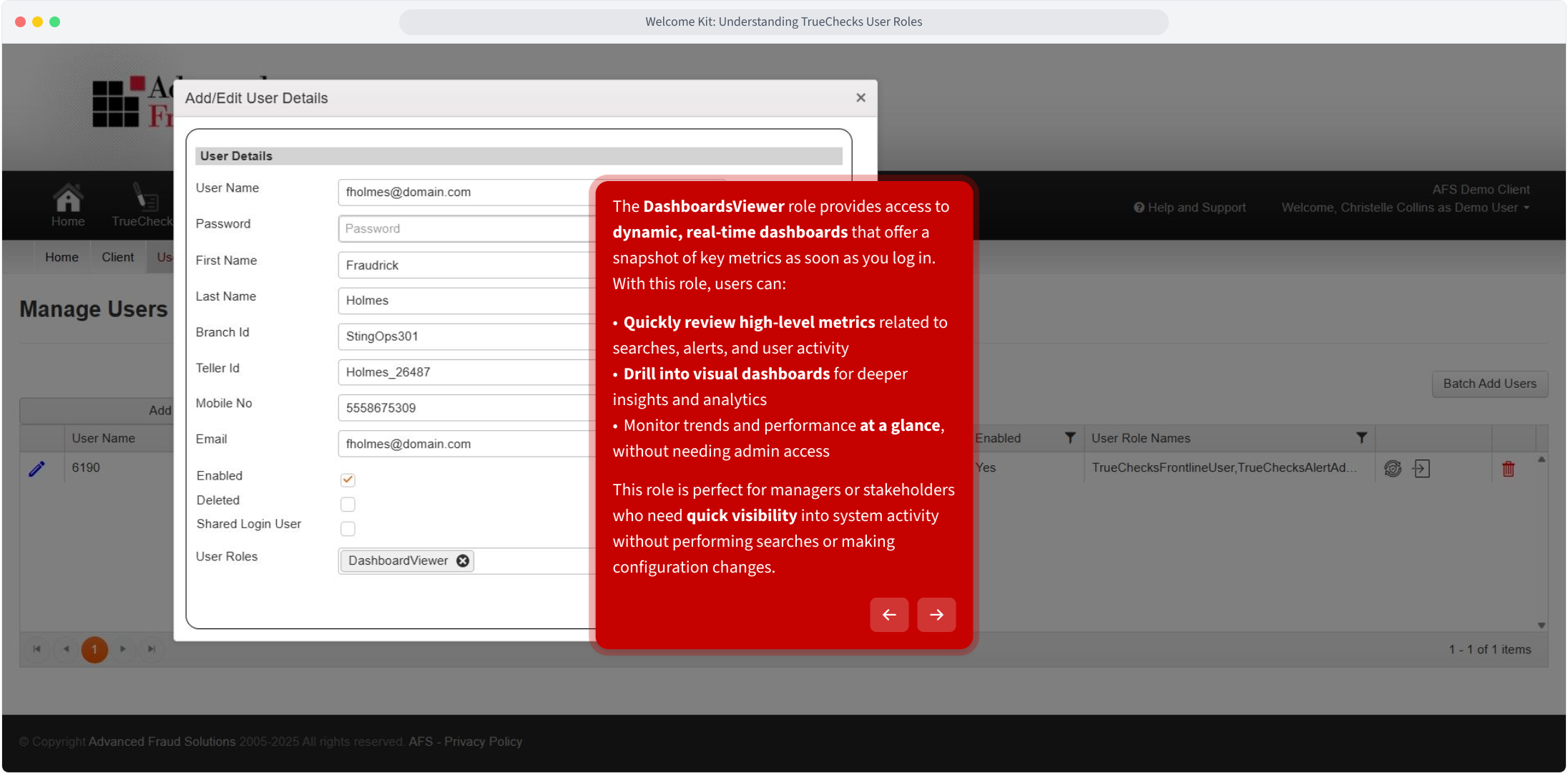Toggle the Enabled checkbox
The width and height of the screenshot is (1568, 773).
coord(348,480)
